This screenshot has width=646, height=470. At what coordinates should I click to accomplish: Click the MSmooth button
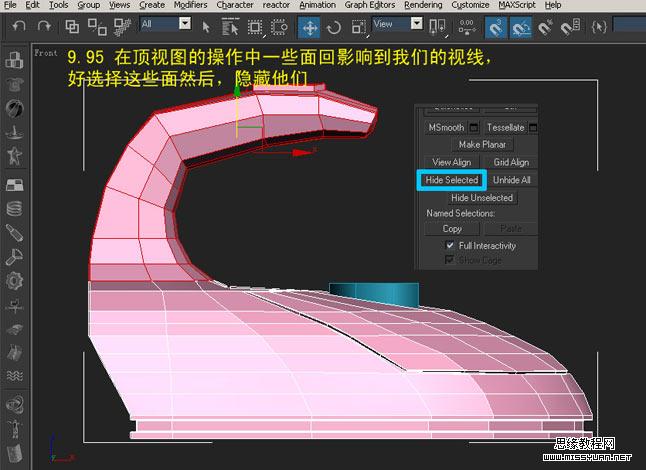coord(446,127)
